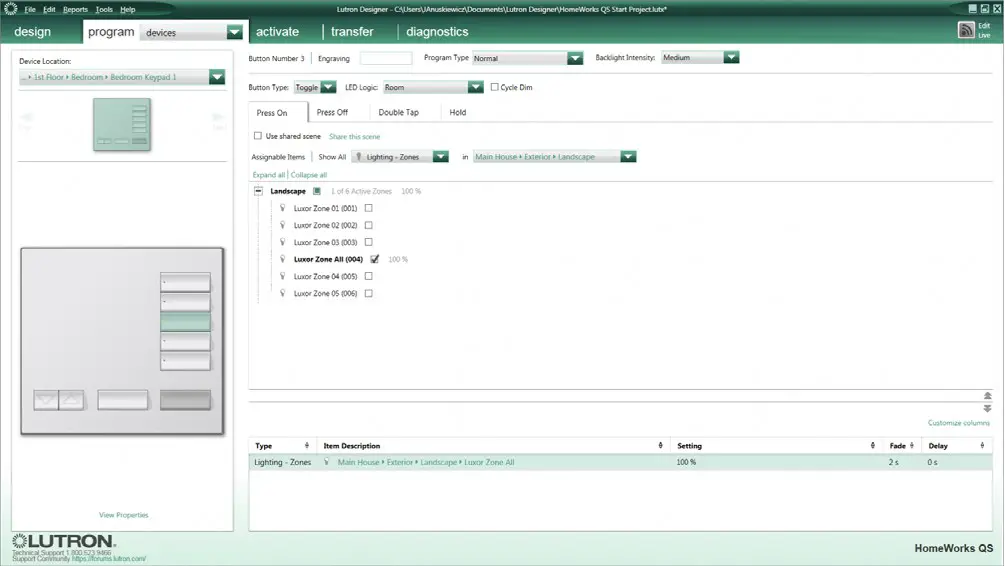Open LED Logic Room dropdown
The width and height of the screenshot is (1005, 566).
(475, 87)
